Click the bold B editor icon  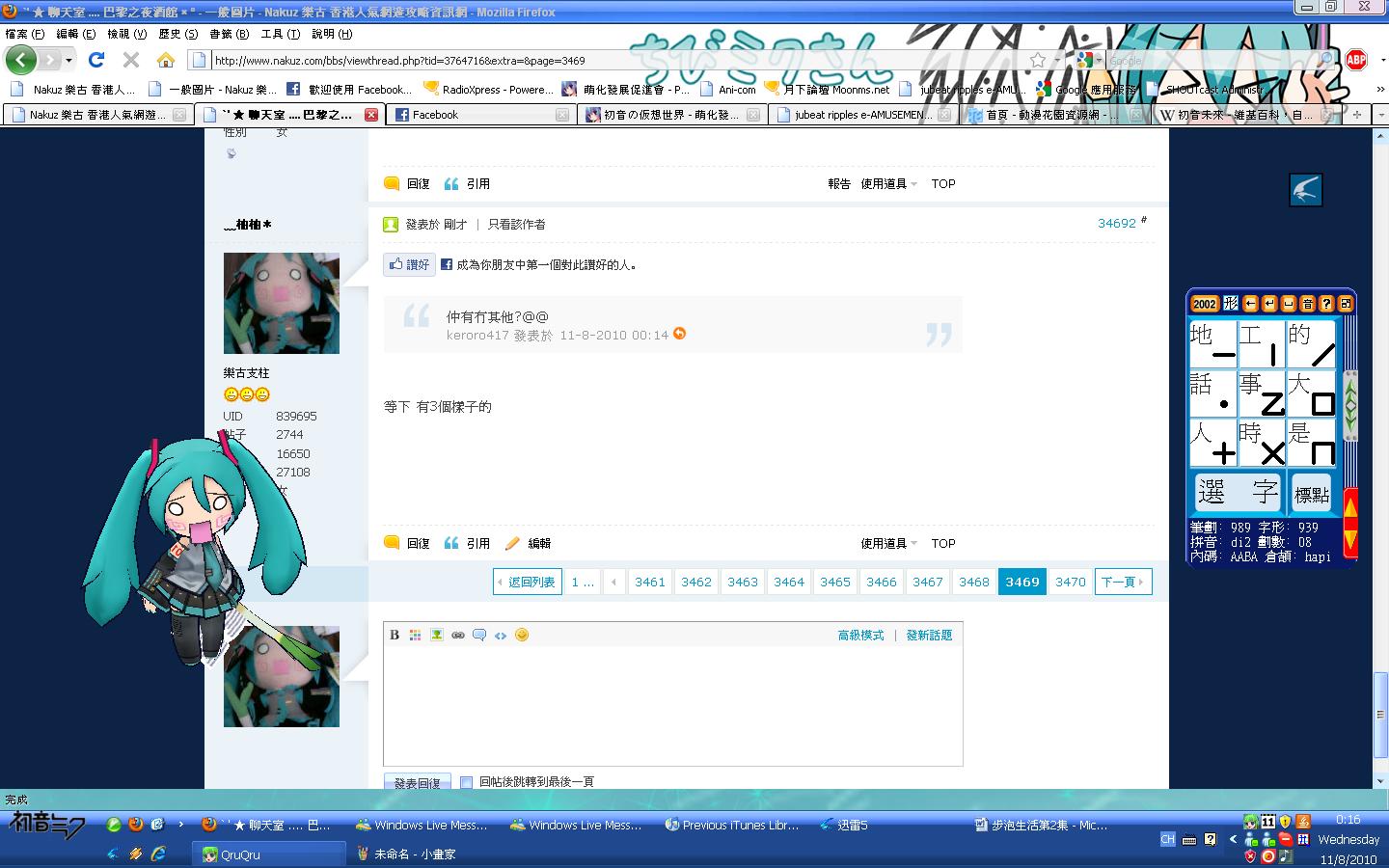[395, 635]
